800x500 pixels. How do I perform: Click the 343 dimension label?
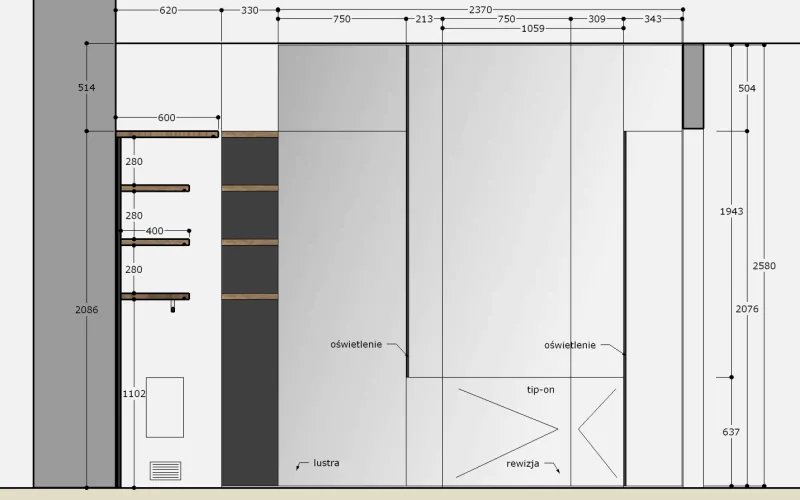click(x=653, y=19)
